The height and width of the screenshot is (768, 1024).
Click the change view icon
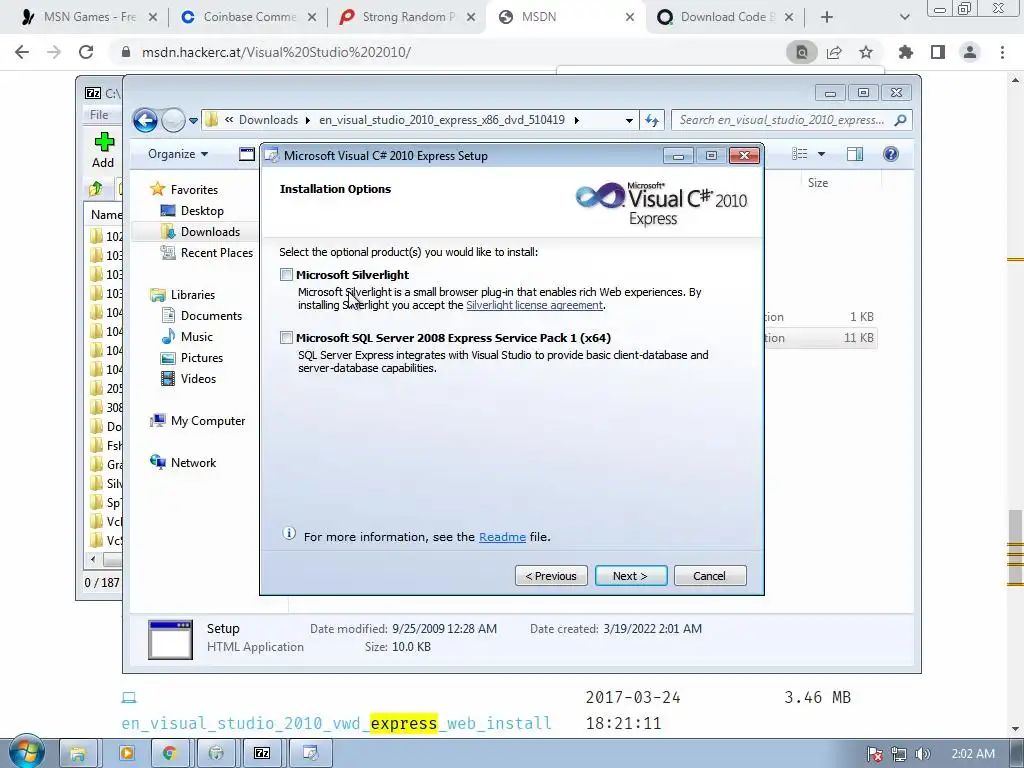[800, 154]
